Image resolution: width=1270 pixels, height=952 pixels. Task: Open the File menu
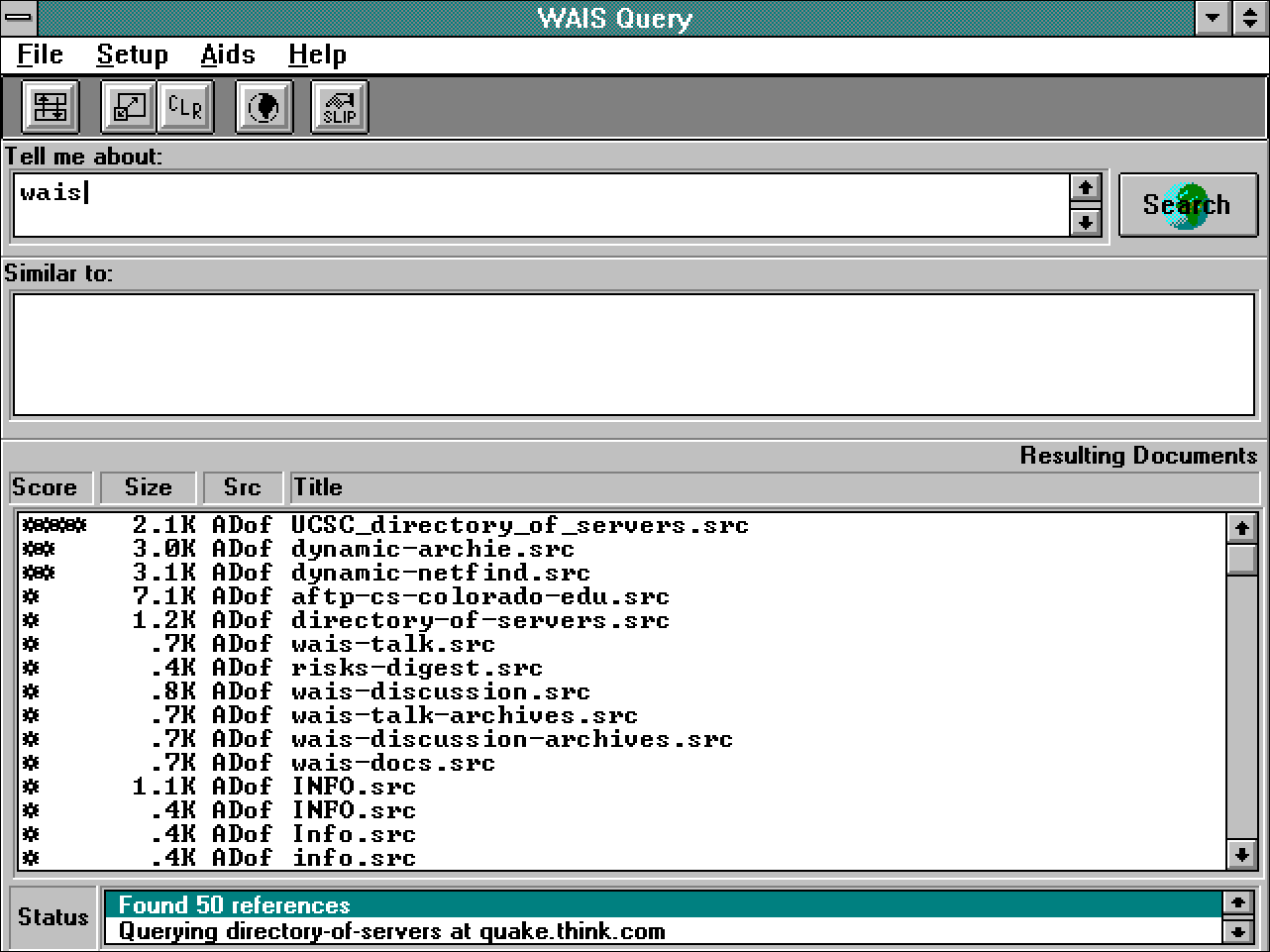click(x=40, y=54)
